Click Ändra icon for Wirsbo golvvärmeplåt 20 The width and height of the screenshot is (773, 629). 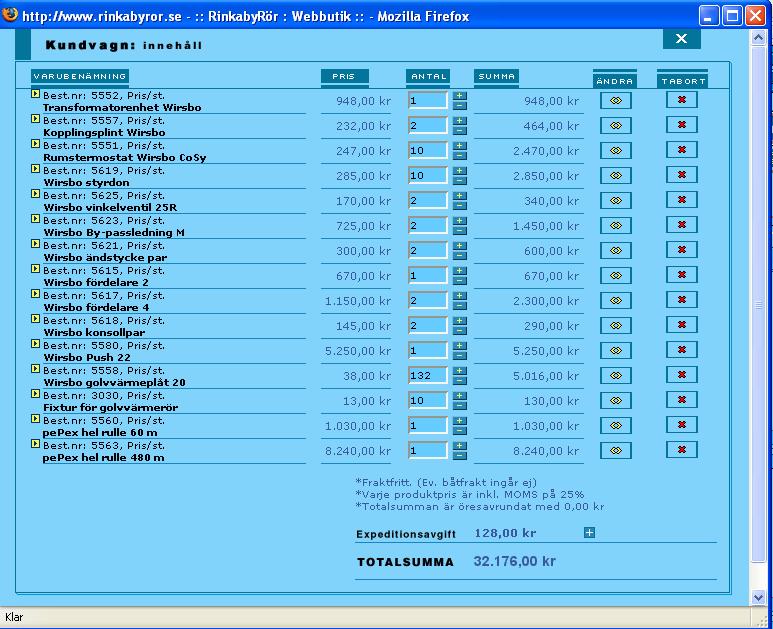616,376
